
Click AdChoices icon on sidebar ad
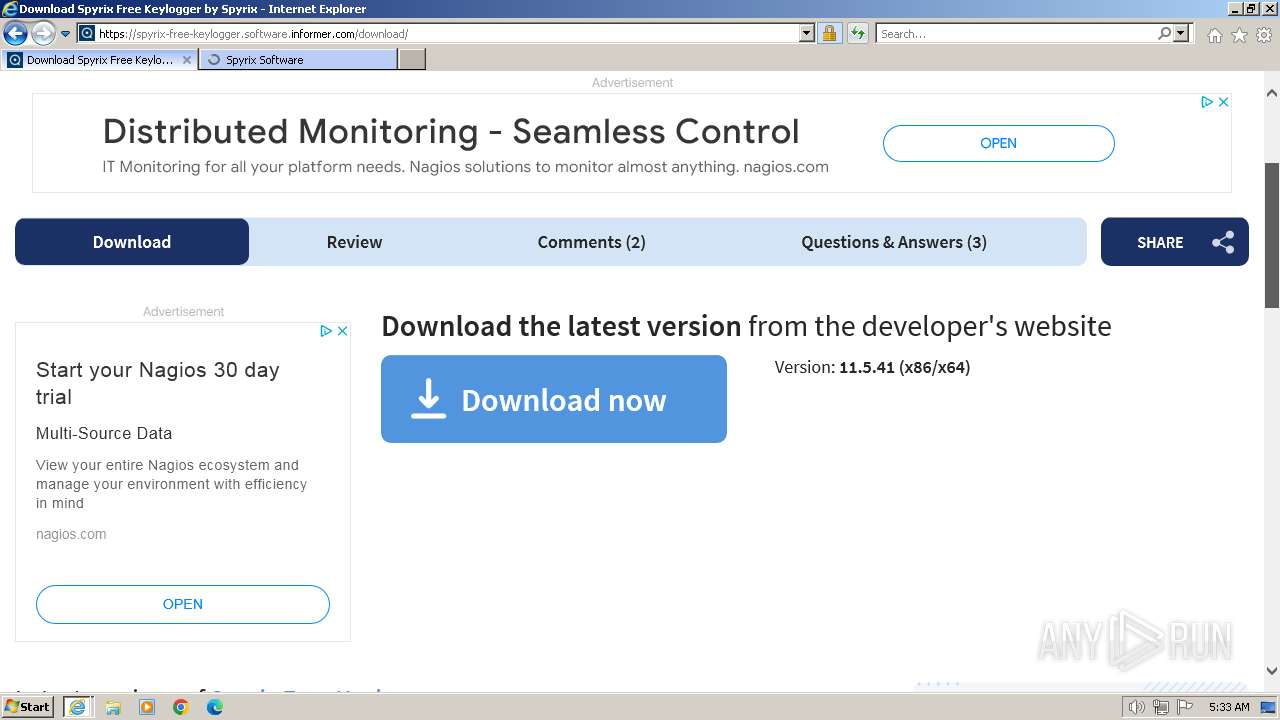[x=326, y=331]
